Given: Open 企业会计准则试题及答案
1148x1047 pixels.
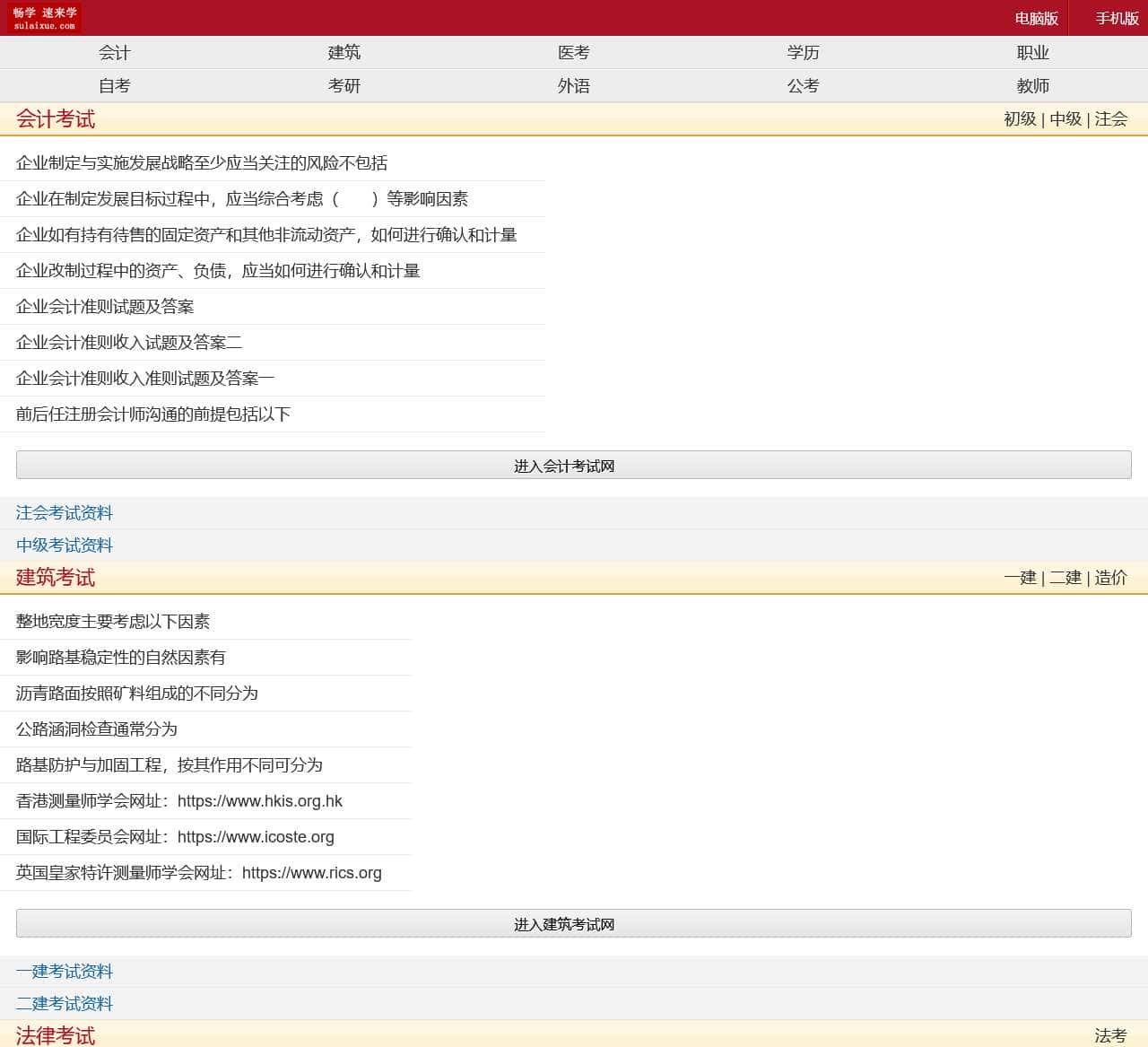Looking at the screenshot, I should (105, 307).
